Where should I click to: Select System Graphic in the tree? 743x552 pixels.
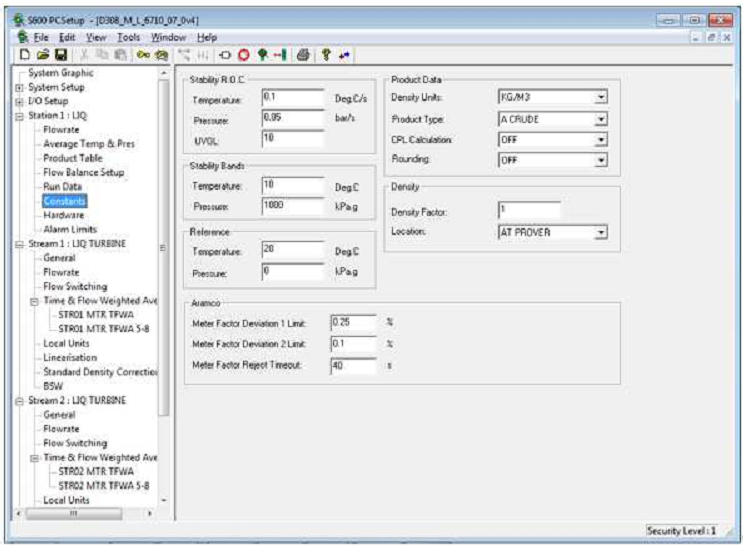pos(61,73)
